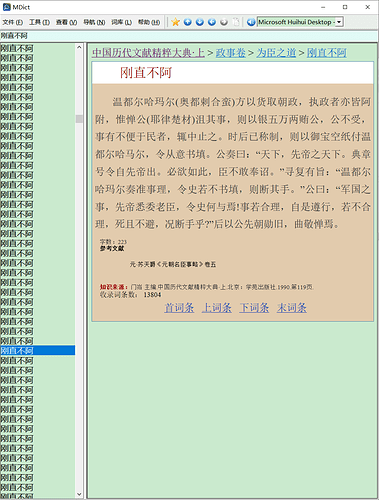The width and height of the screenshot is (379, 500).
Task: Jump to 首词条 first entry link
Action: click(179, 307)
